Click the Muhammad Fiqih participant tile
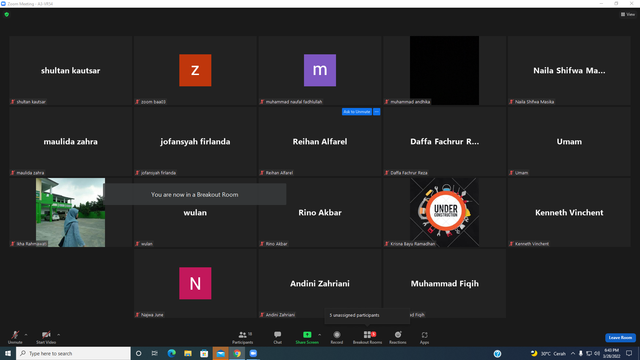The image size is (640, 360). pos(444,283)
